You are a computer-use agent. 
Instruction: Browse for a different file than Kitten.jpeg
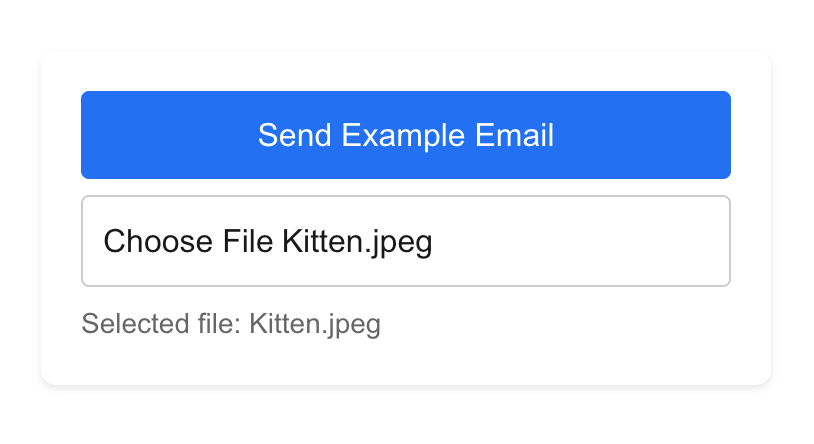pyautogui.click(x=190, y=242)
